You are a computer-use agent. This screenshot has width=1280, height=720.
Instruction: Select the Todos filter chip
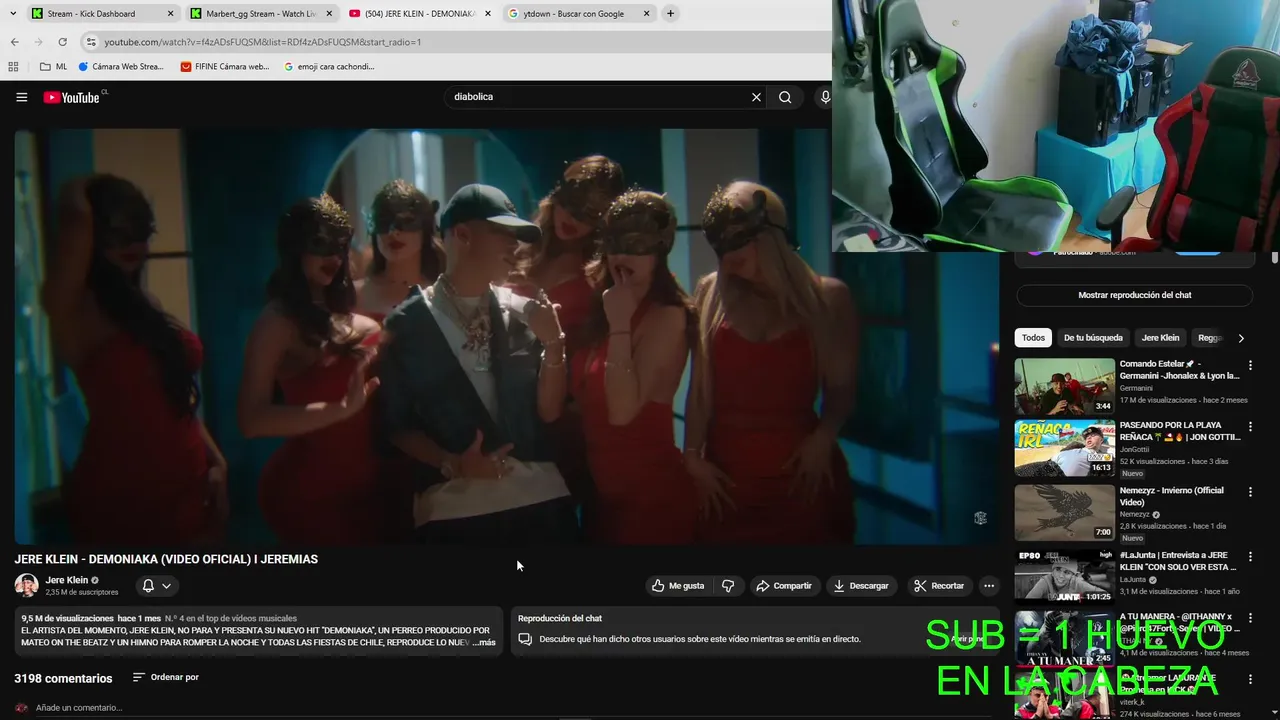click(1033, 338)
